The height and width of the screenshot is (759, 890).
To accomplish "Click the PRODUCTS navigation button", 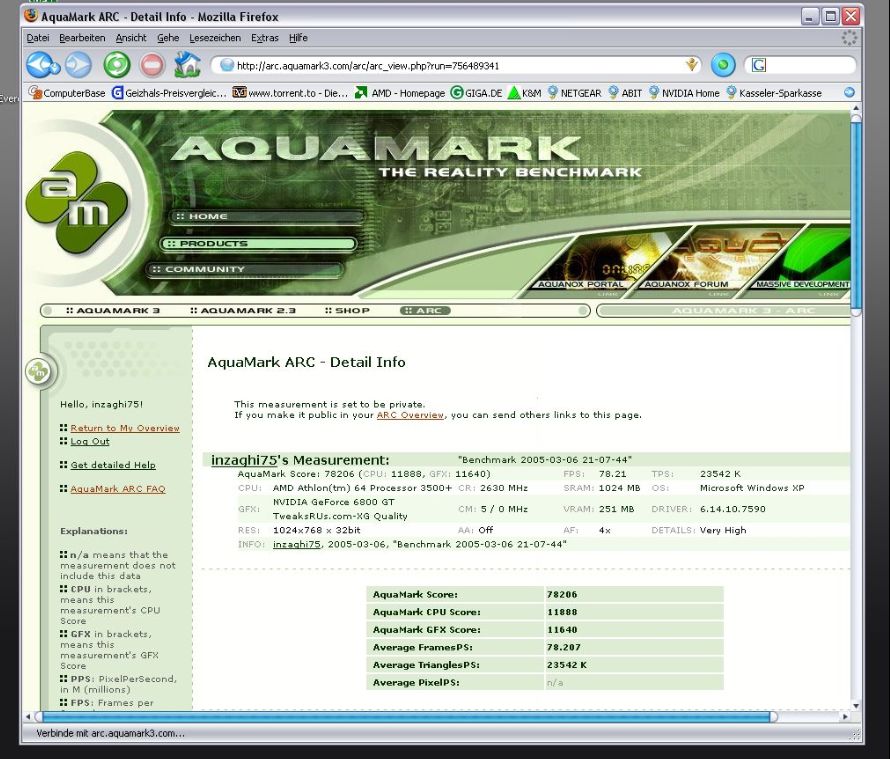I will coord(258,244).
